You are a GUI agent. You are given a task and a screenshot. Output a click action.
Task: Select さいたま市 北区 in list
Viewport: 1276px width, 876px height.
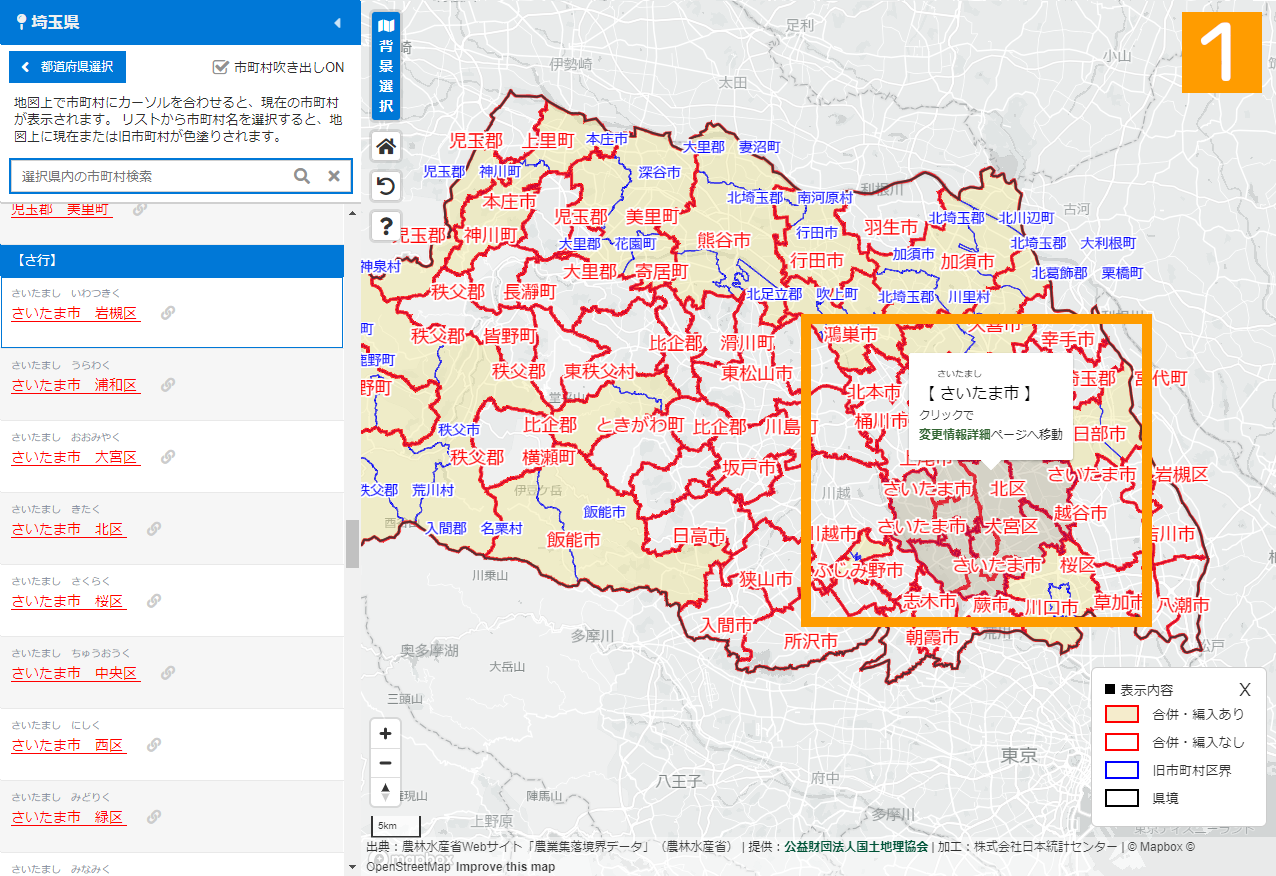[x=69, y=529]
